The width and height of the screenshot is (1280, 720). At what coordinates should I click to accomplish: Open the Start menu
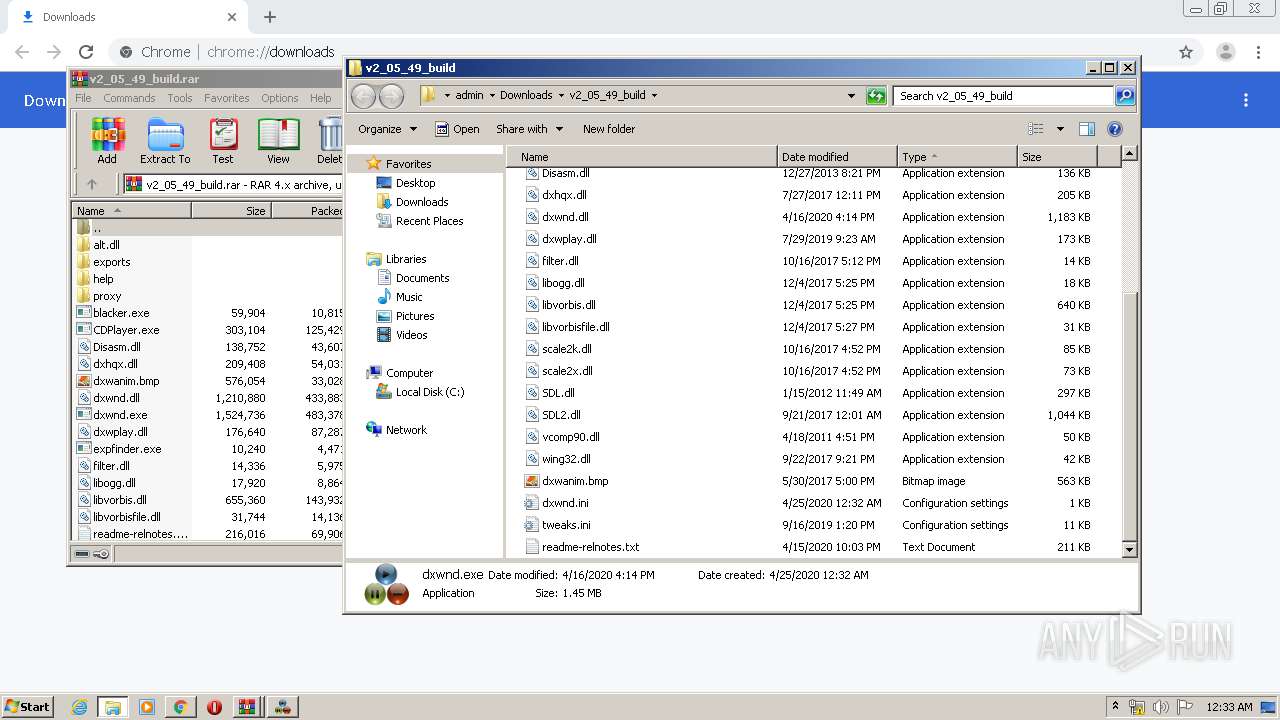pos(28,707)
